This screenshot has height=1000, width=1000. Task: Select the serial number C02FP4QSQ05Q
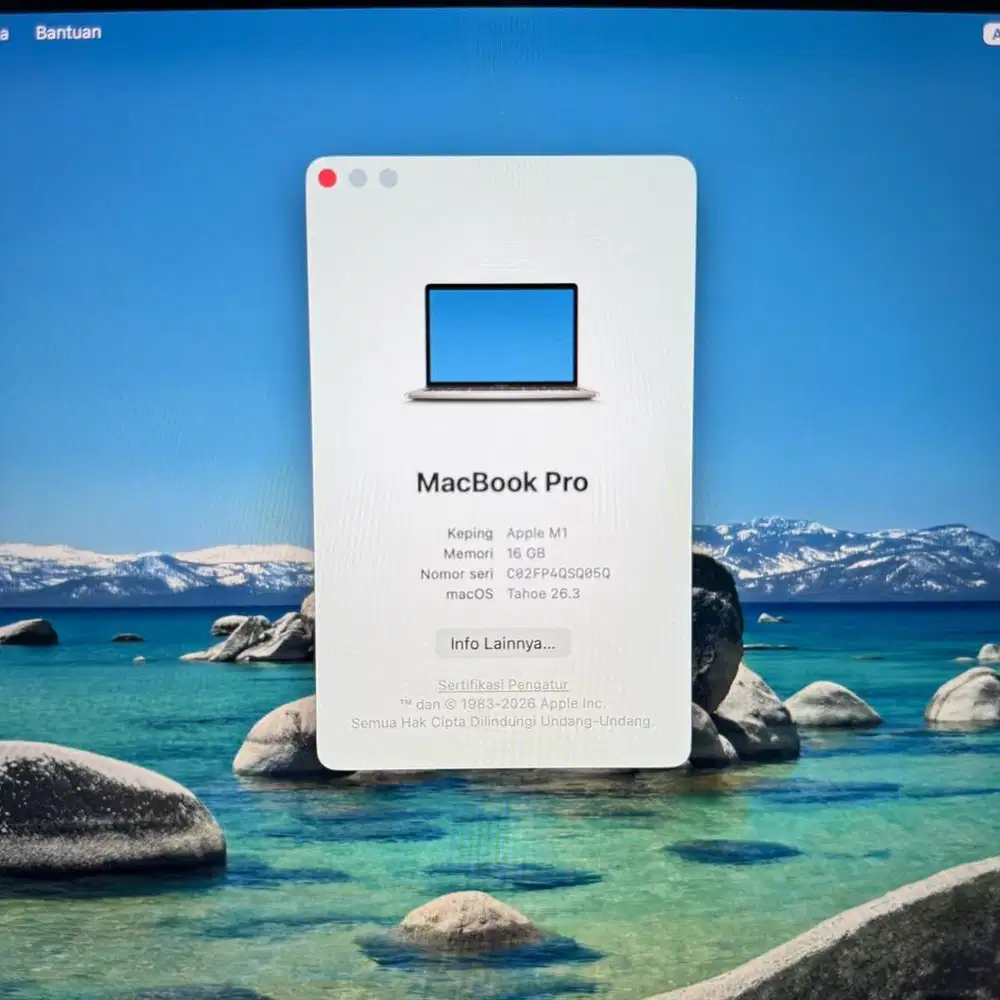pos(558,573)
